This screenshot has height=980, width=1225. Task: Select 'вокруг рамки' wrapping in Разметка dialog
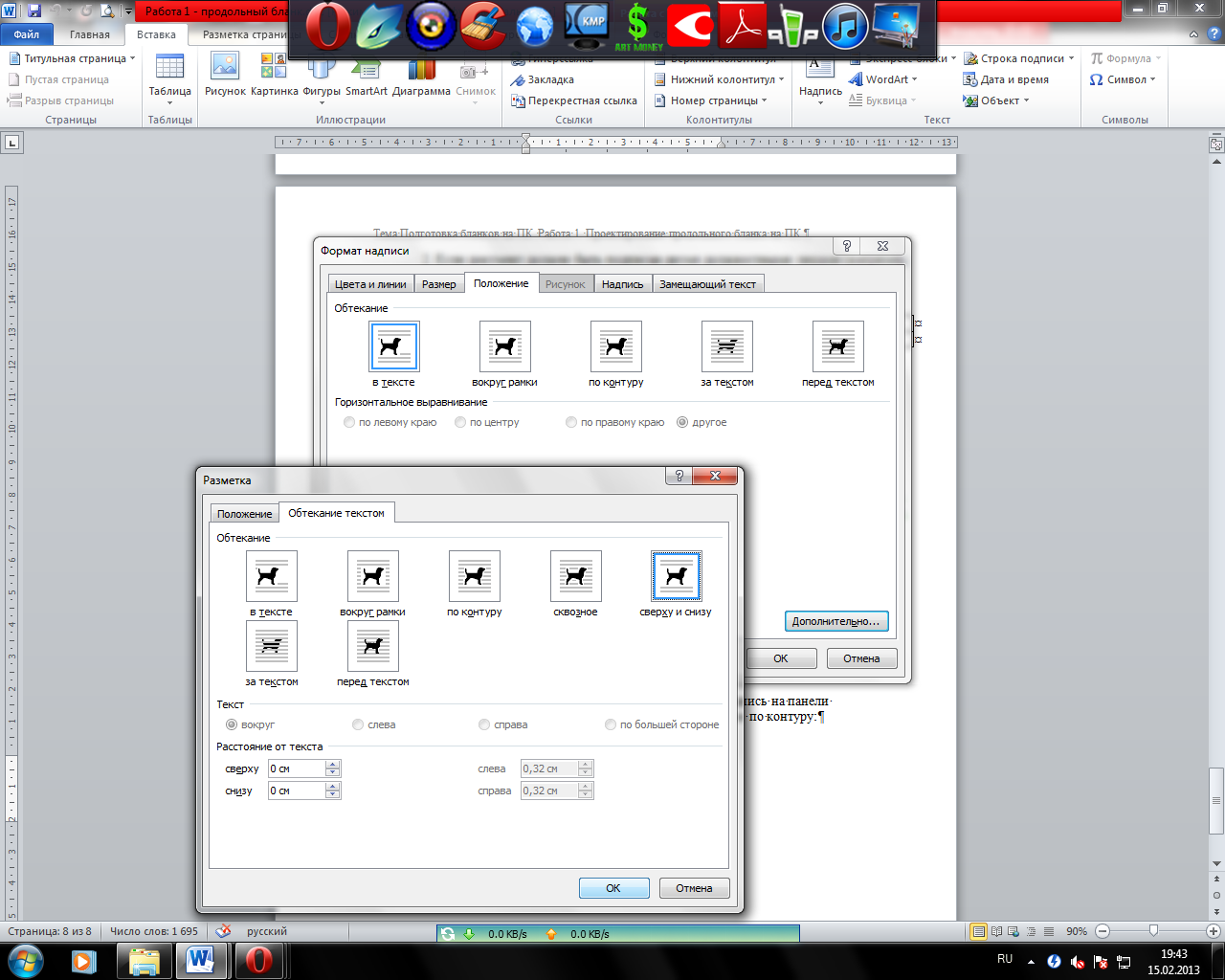pyautogui.click(x=373, y=576)
